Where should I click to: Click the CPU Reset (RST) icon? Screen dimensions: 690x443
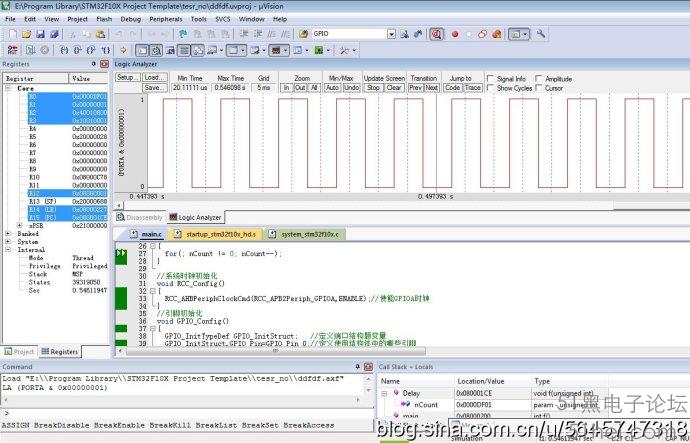click(x=12, y=50)
